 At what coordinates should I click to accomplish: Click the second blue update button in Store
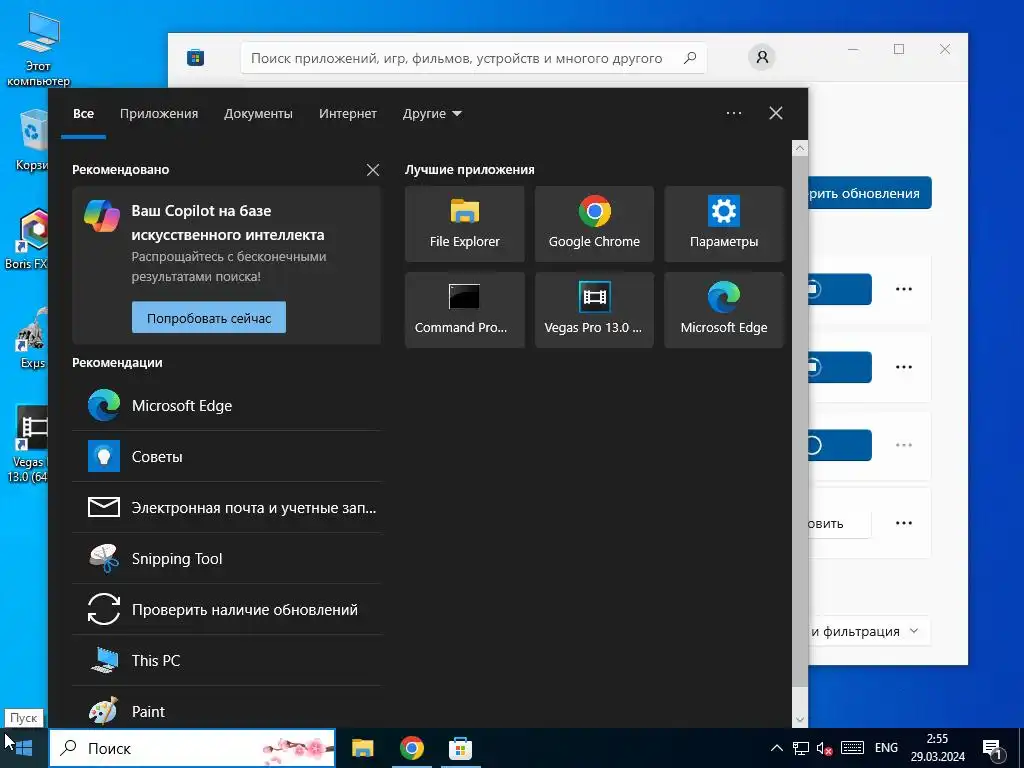(840, 367)
